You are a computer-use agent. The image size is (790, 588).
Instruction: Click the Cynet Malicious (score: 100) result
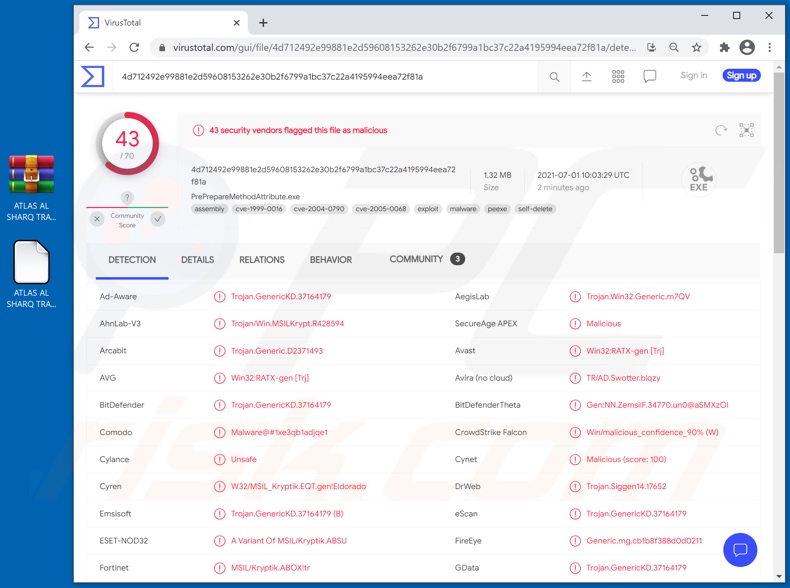click(x=626, y=460)
